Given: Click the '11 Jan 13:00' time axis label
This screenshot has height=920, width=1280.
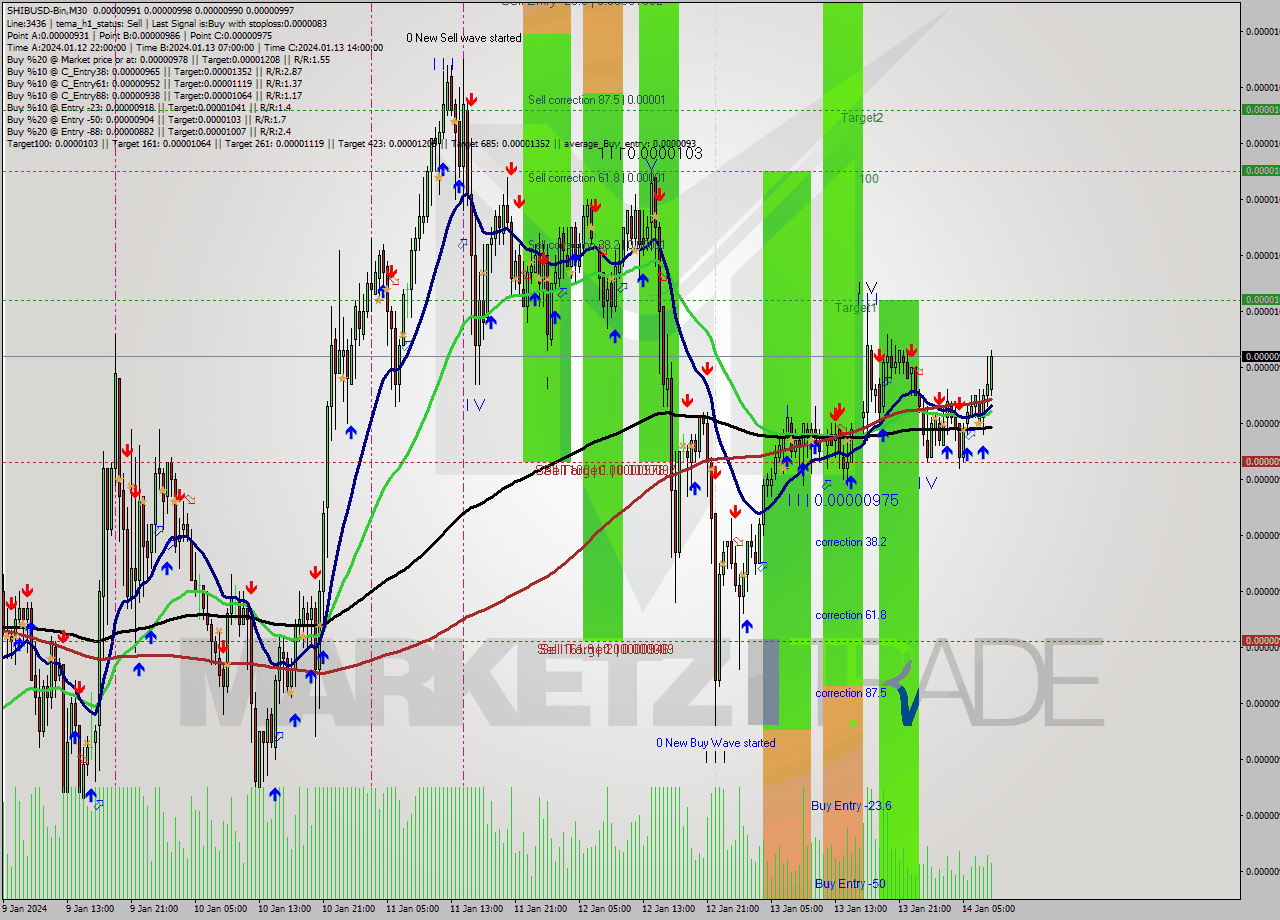Looking at the screenshot, I should point(476,909).
